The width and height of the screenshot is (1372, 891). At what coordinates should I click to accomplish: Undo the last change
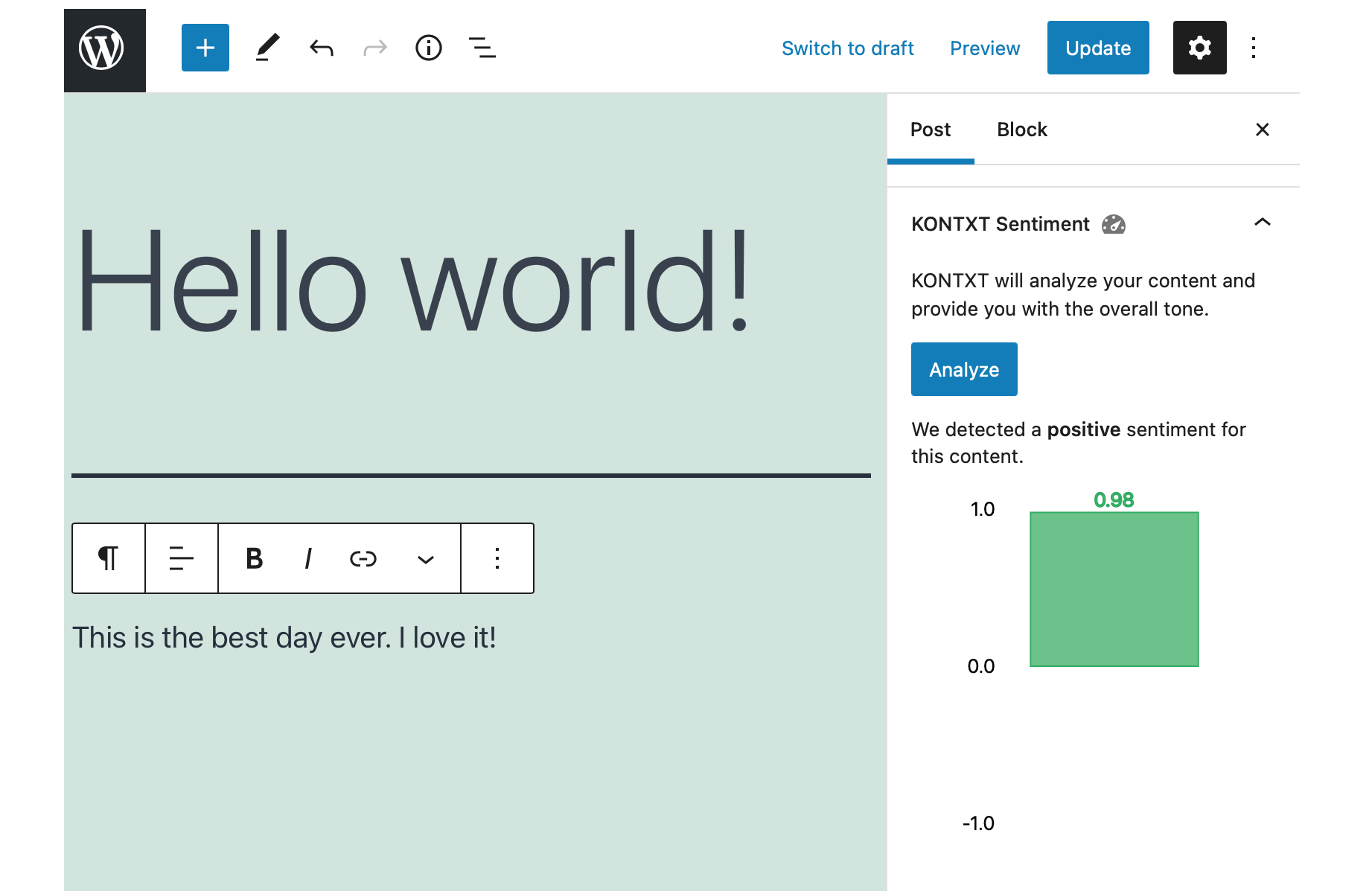[x=322, y=48]
